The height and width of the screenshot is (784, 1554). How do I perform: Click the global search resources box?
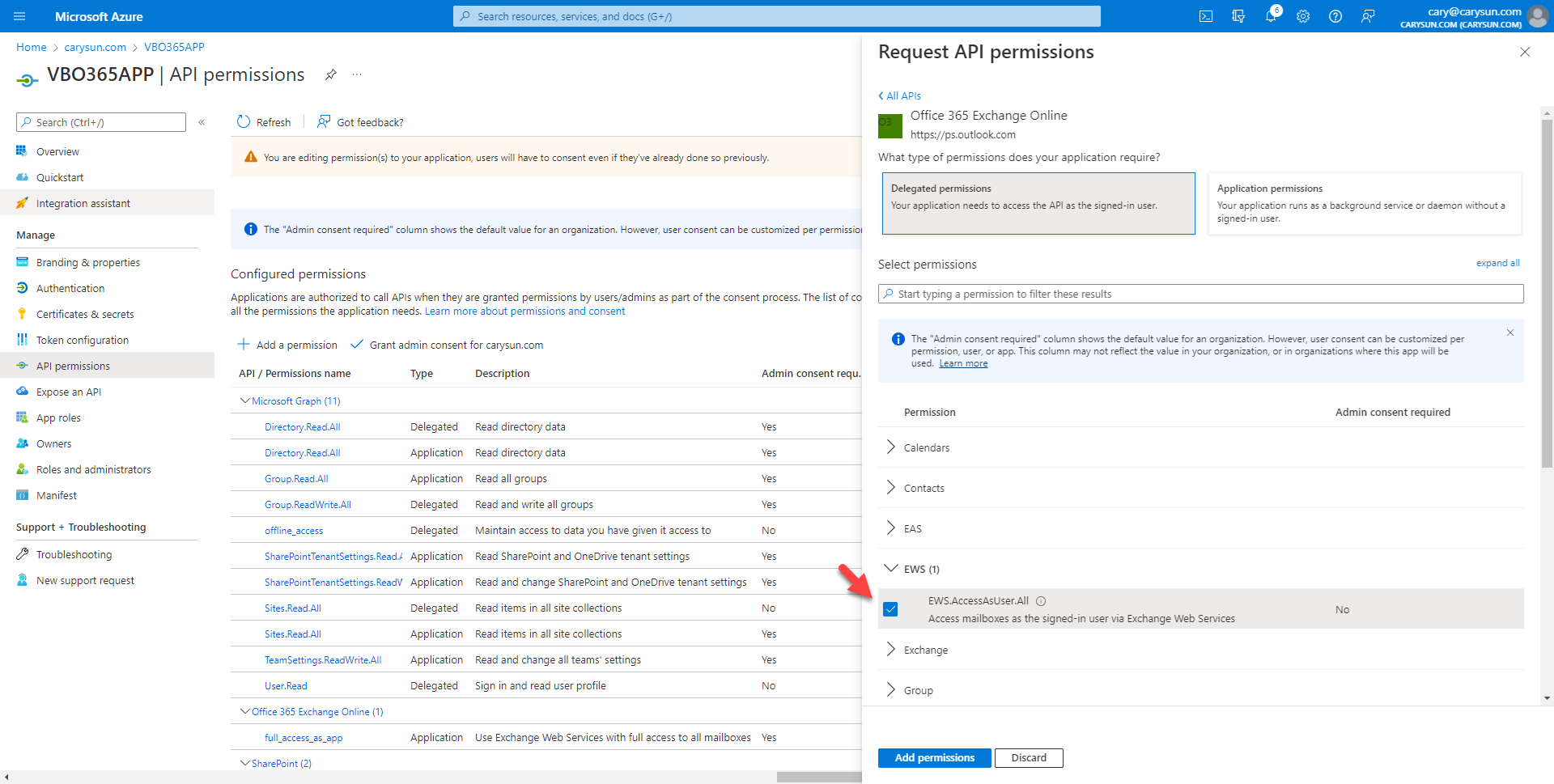pyautogui.click(x=777, y=16)
